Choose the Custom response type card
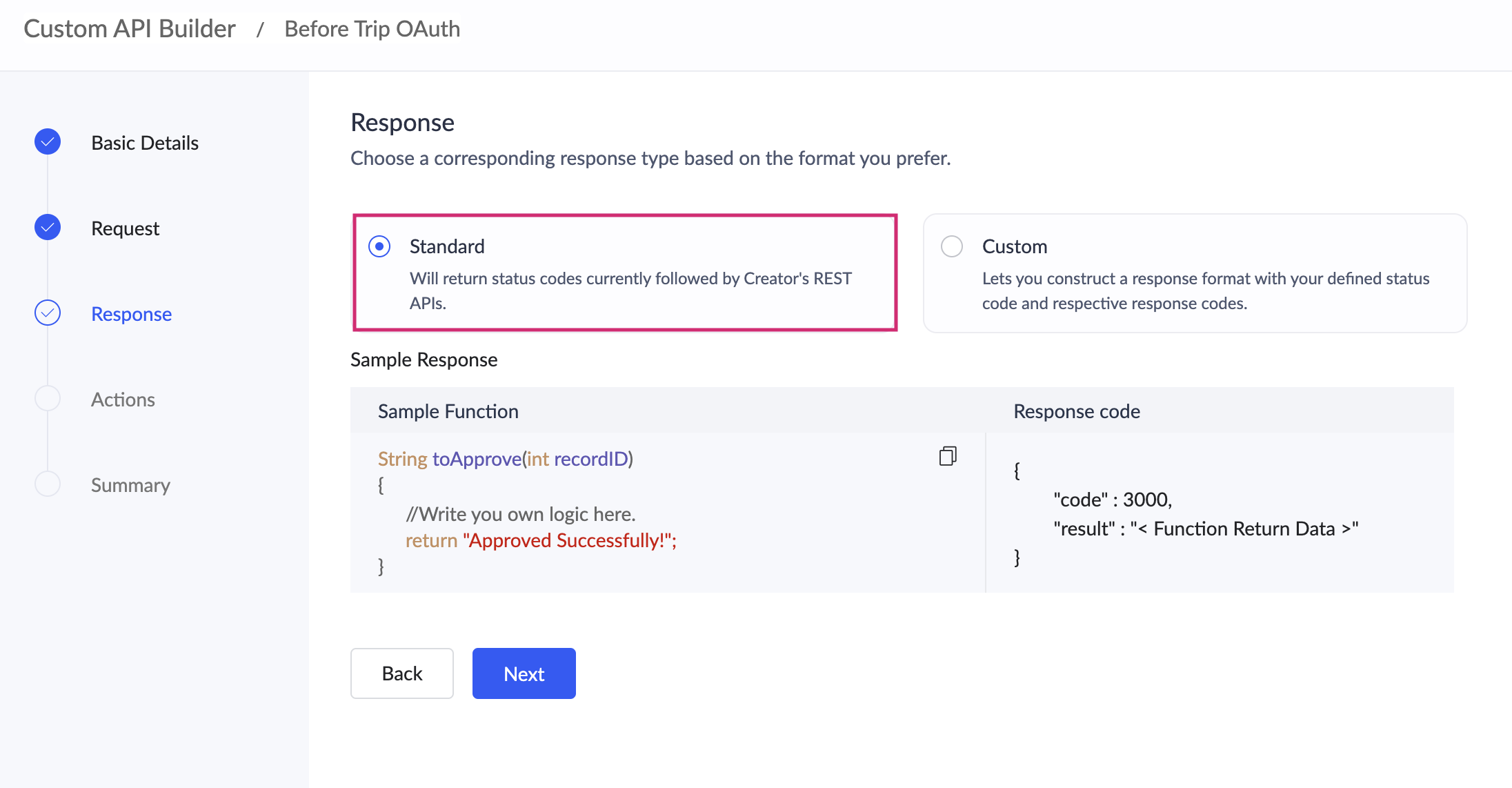The height and width of the screenshot is (788, 1512). pos(1195,274)
